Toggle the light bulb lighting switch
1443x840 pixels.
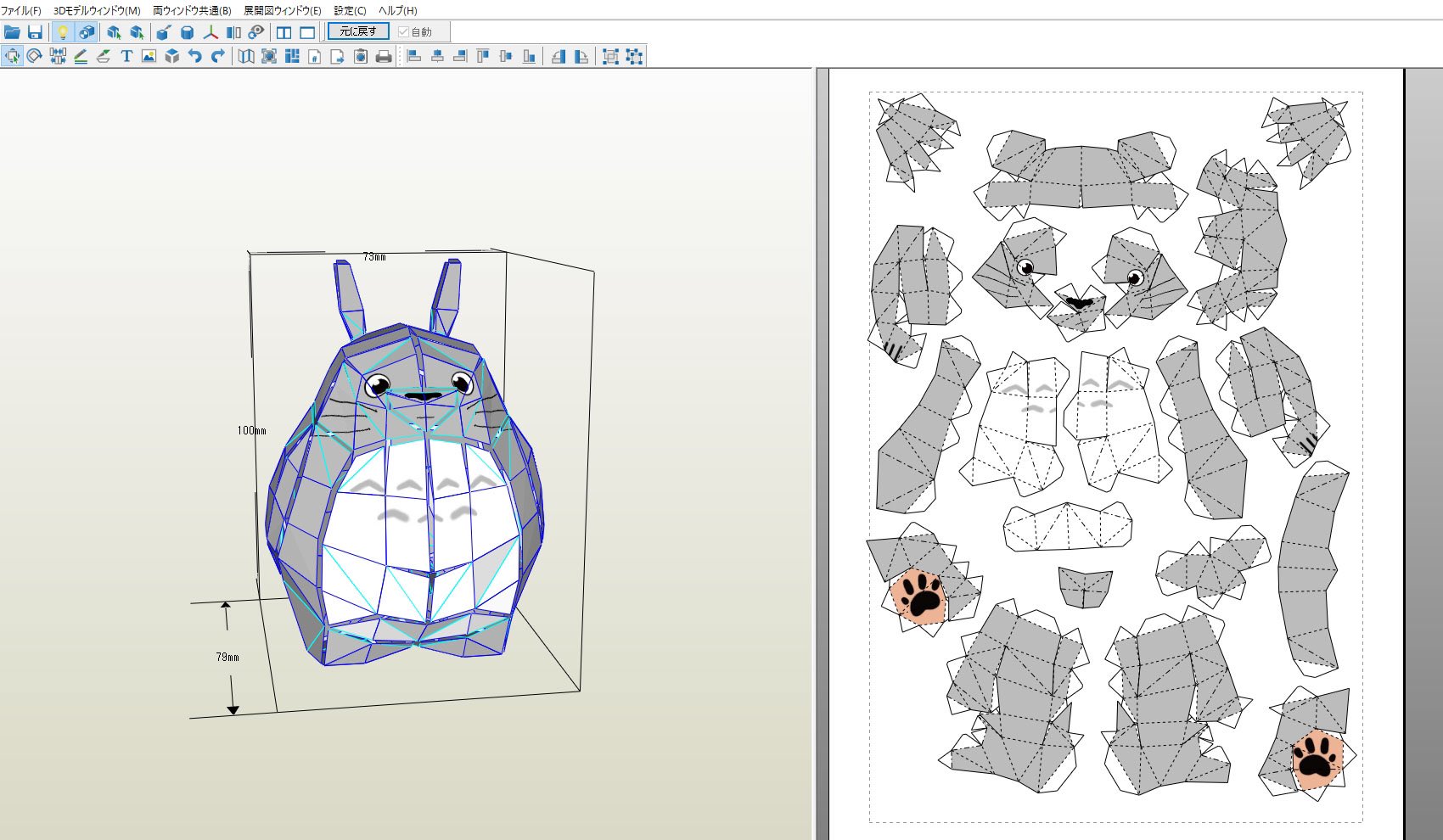click(62, 32)
